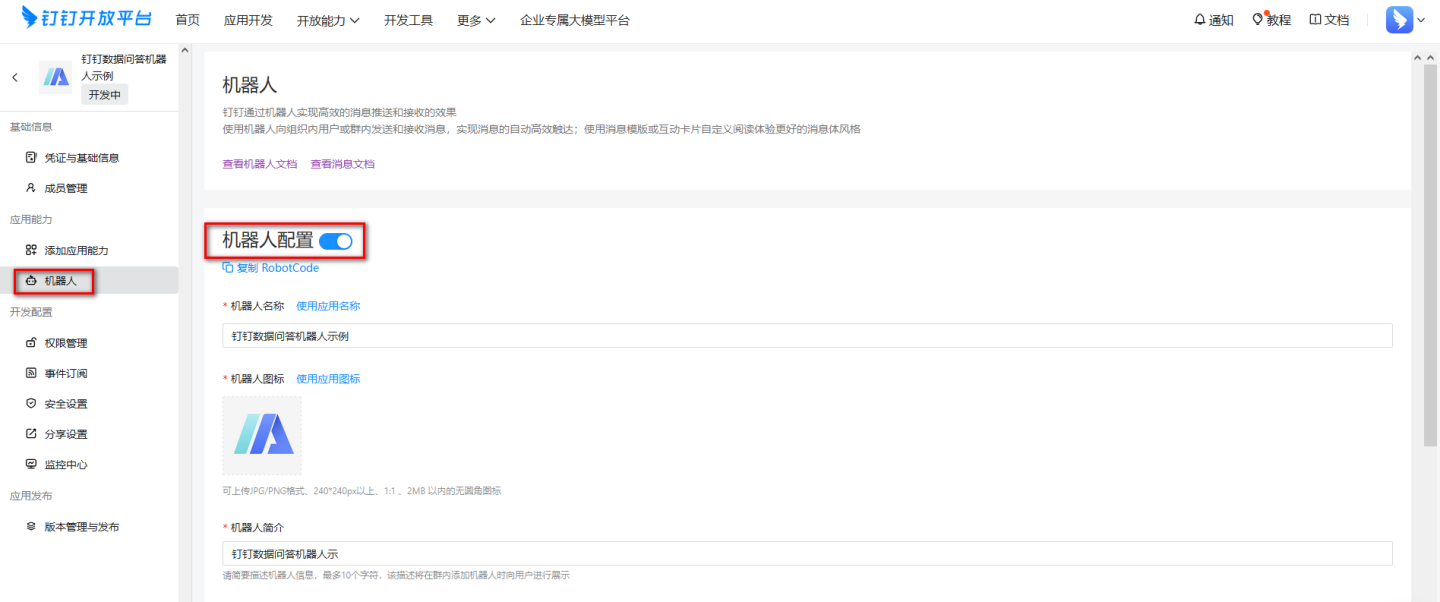Click the 机器人名称 input field
Screen dimensions: 1440x602
(x=806, y=336)
